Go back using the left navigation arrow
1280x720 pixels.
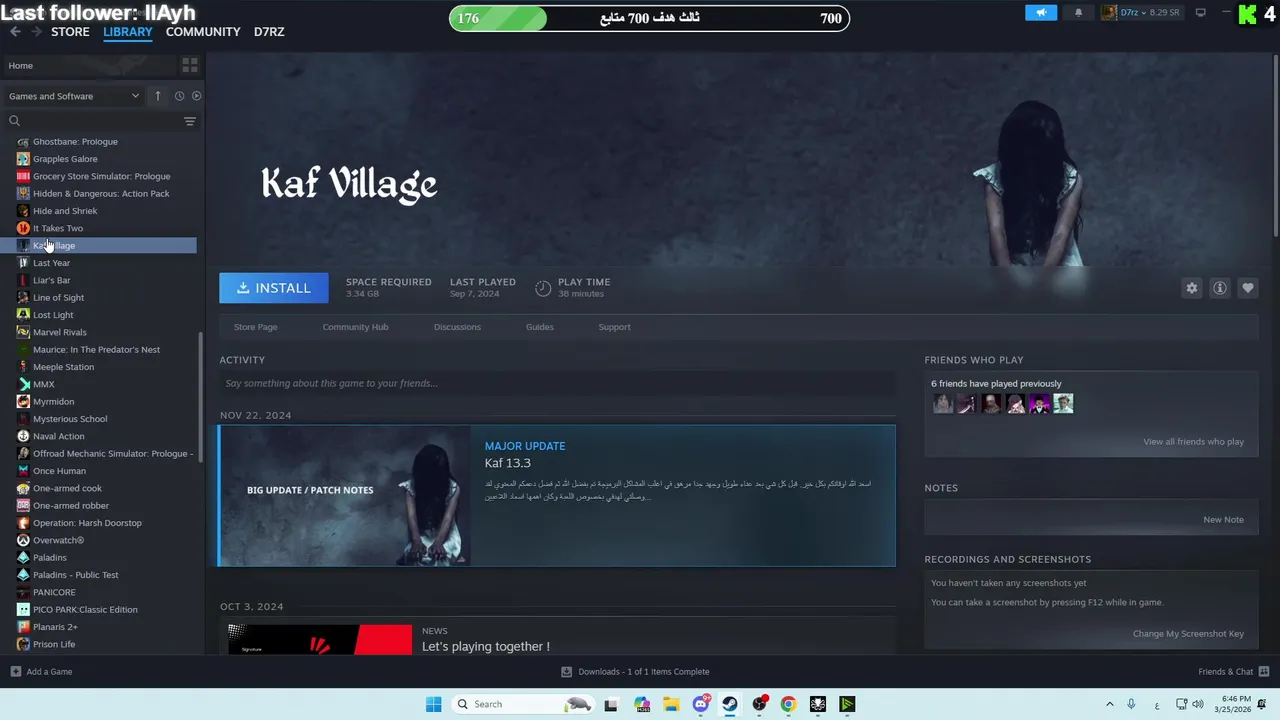point(15,32)
